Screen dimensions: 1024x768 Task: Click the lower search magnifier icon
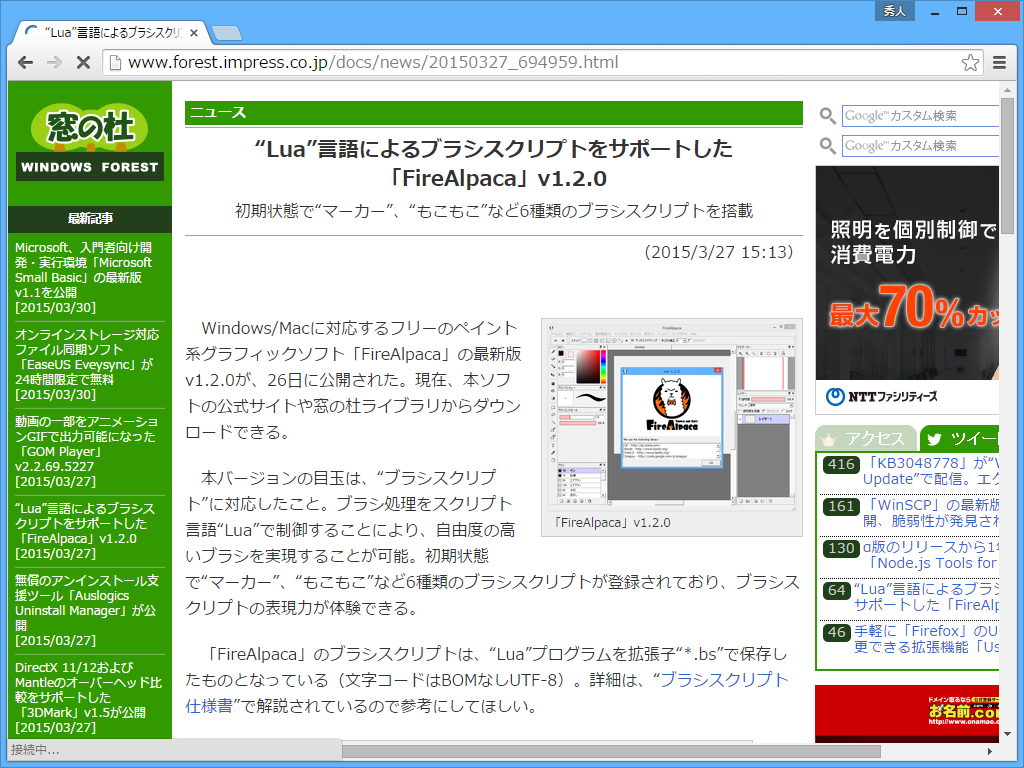[x=827, y=146]
